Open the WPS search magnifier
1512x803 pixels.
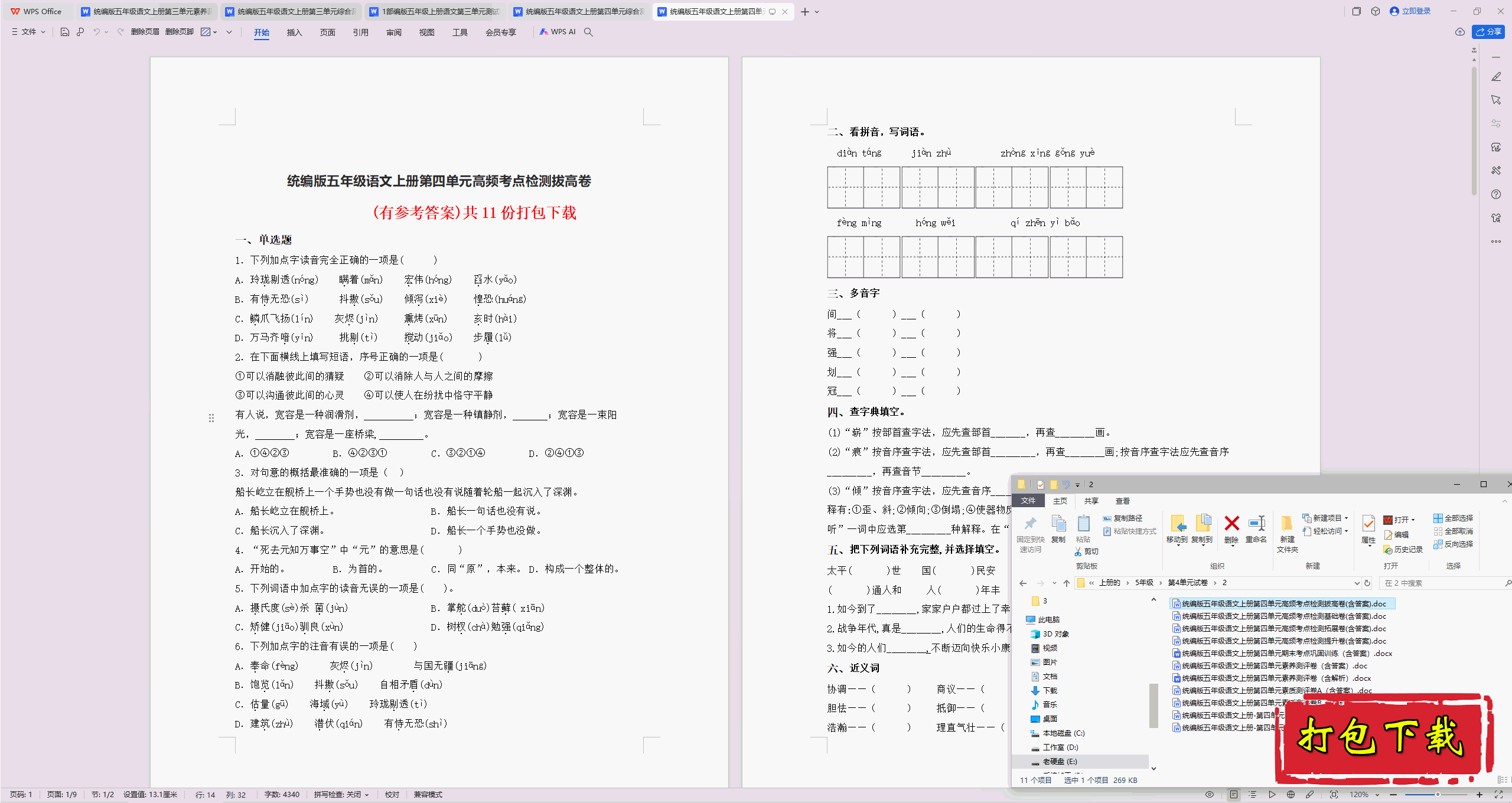pos(588,32)
